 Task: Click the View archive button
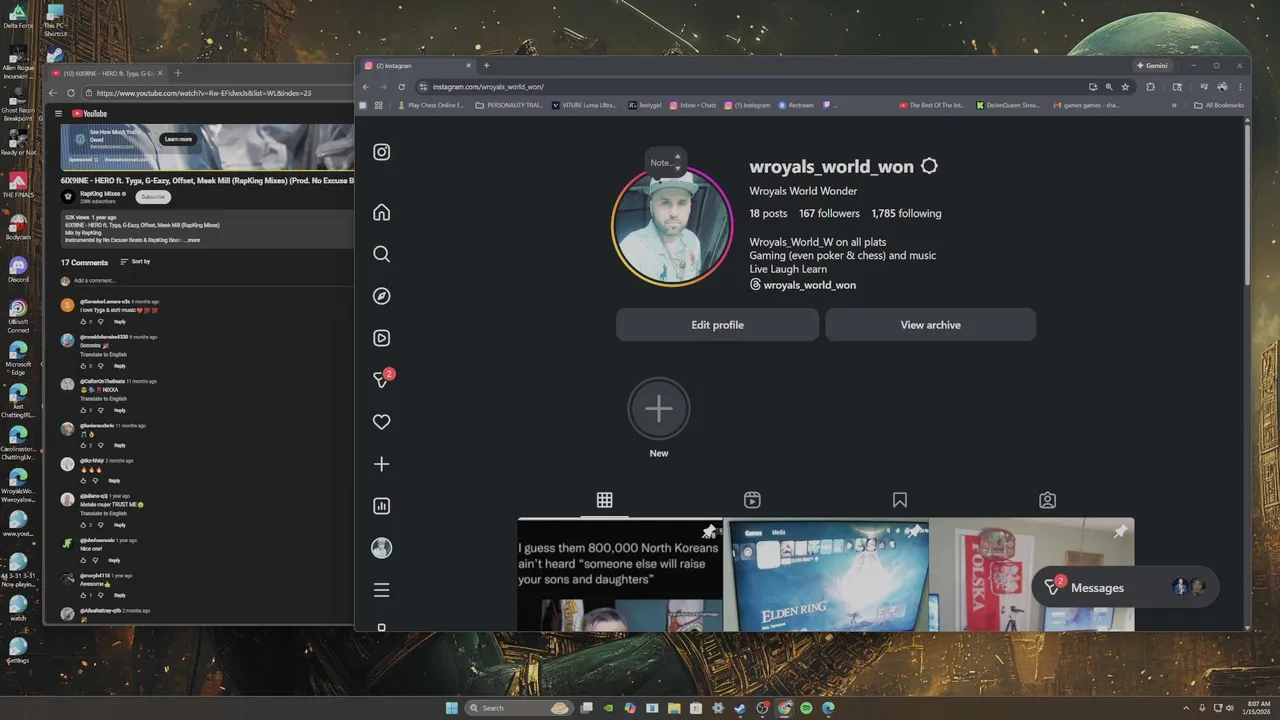pos(930,325)
